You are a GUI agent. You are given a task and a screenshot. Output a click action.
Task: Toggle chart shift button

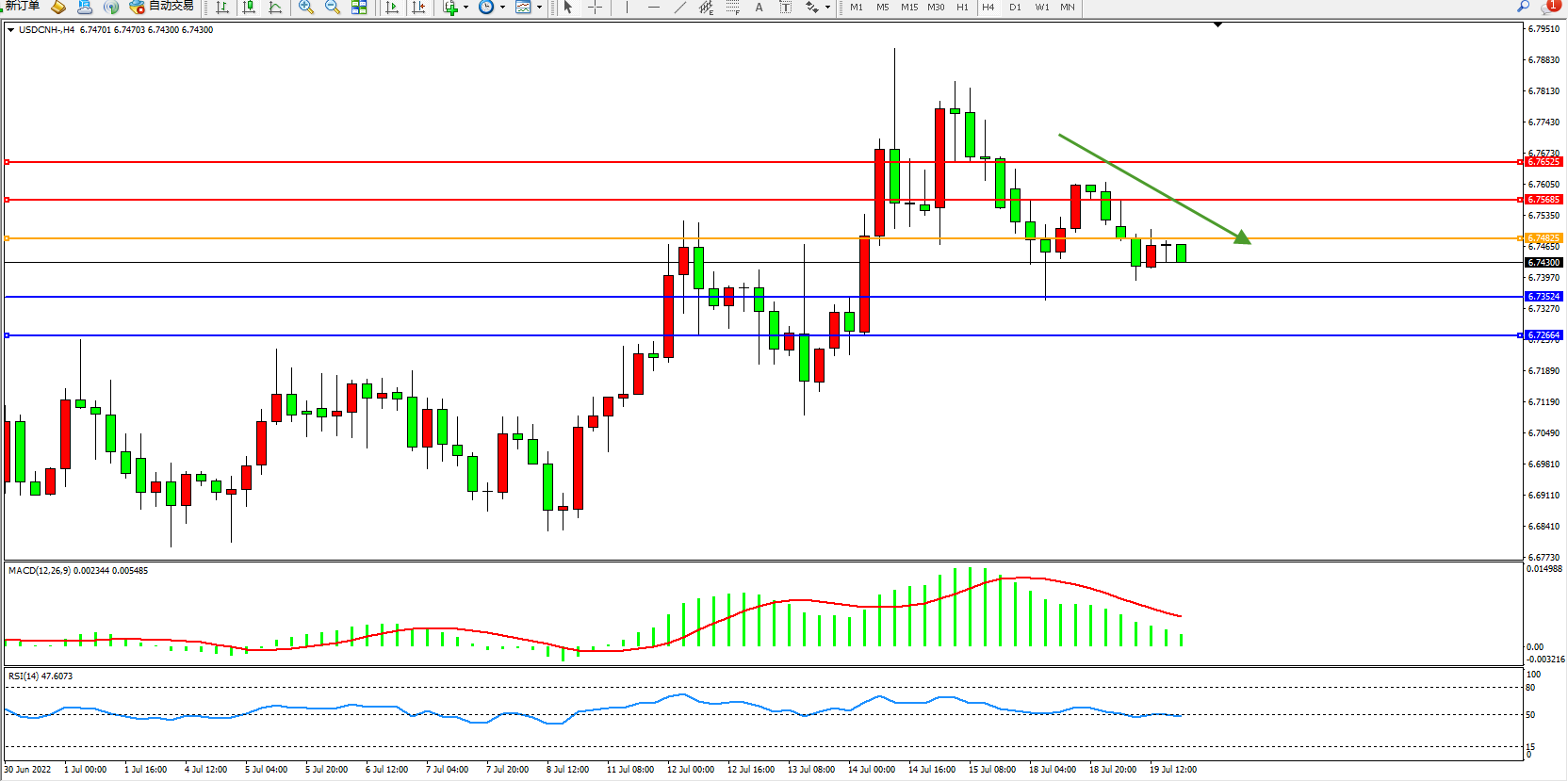pyautogui.click(x=418, y=7)
